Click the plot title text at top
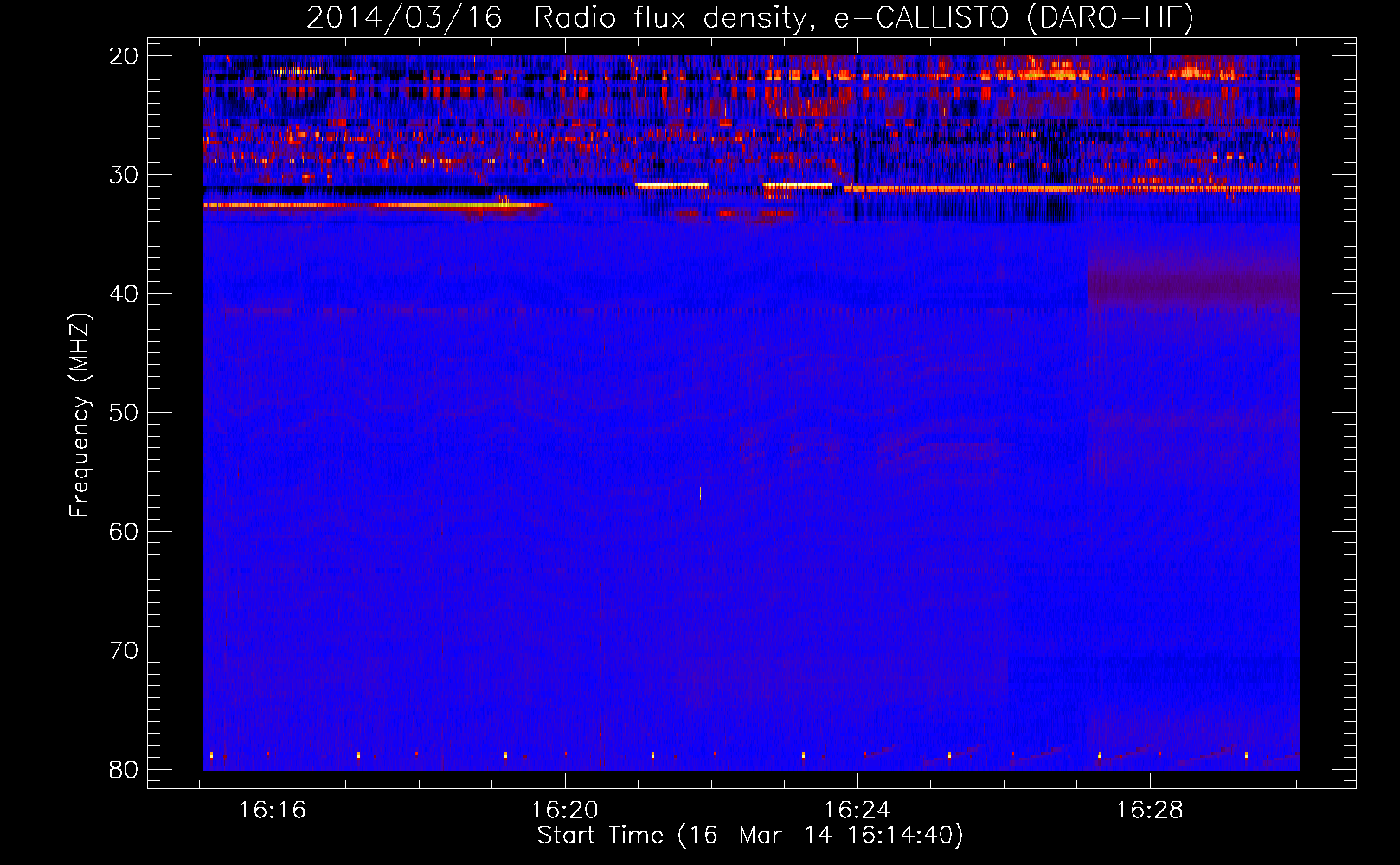The width and height of the screenshot is (1400, 865). pos(750,17)
